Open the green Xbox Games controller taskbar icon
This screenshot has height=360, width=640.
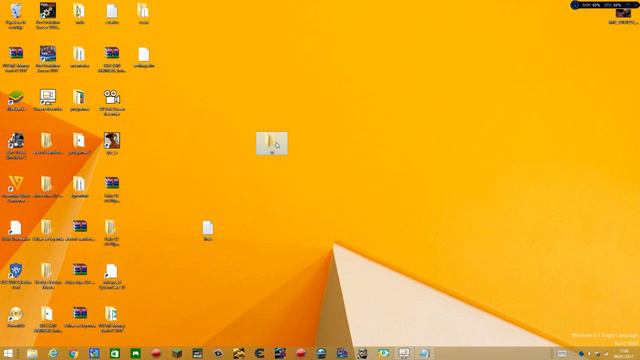pyautogui.click(x=136, y=353)
